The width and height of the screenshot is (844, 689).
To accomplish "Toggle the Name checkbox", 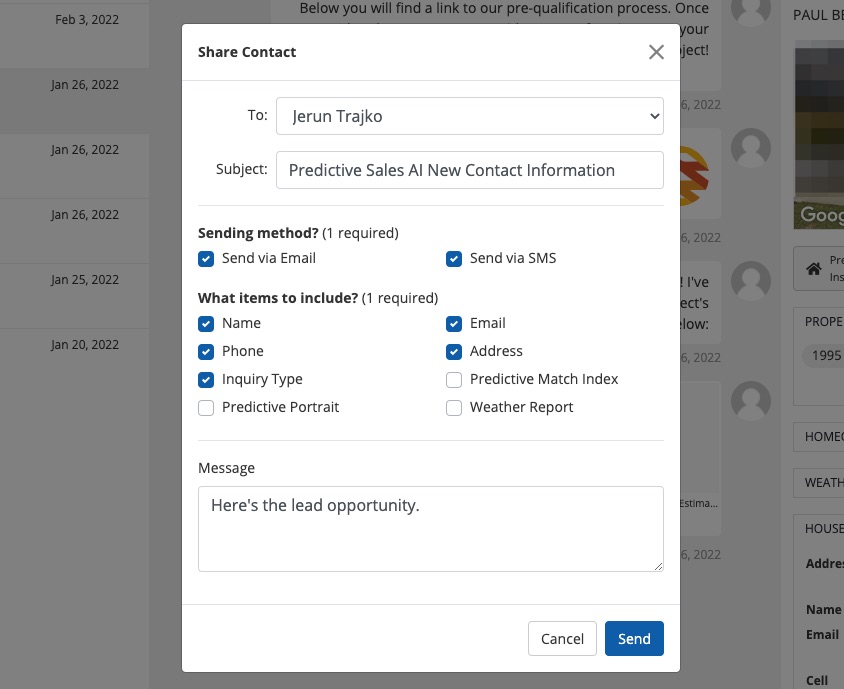I will point(206,323).
